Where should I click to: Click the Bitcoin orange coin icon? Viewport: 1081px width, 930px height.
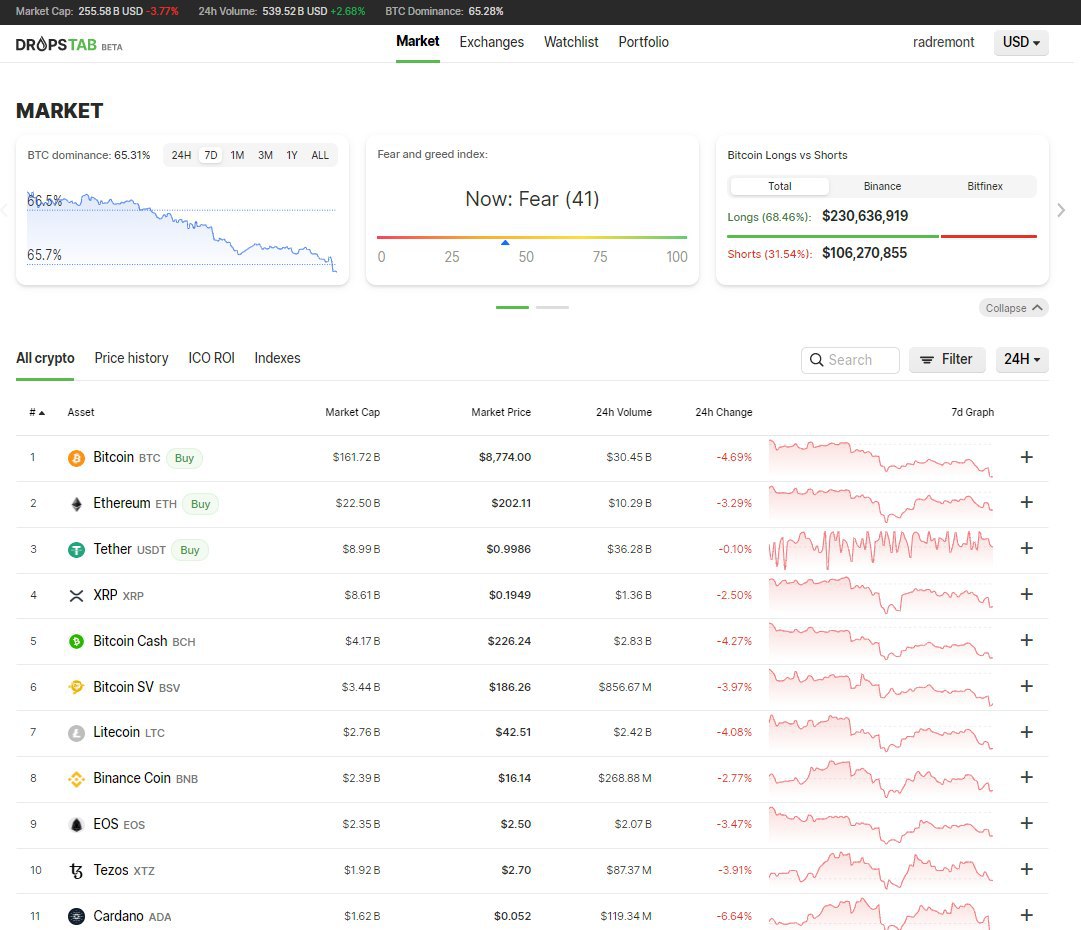76,458
